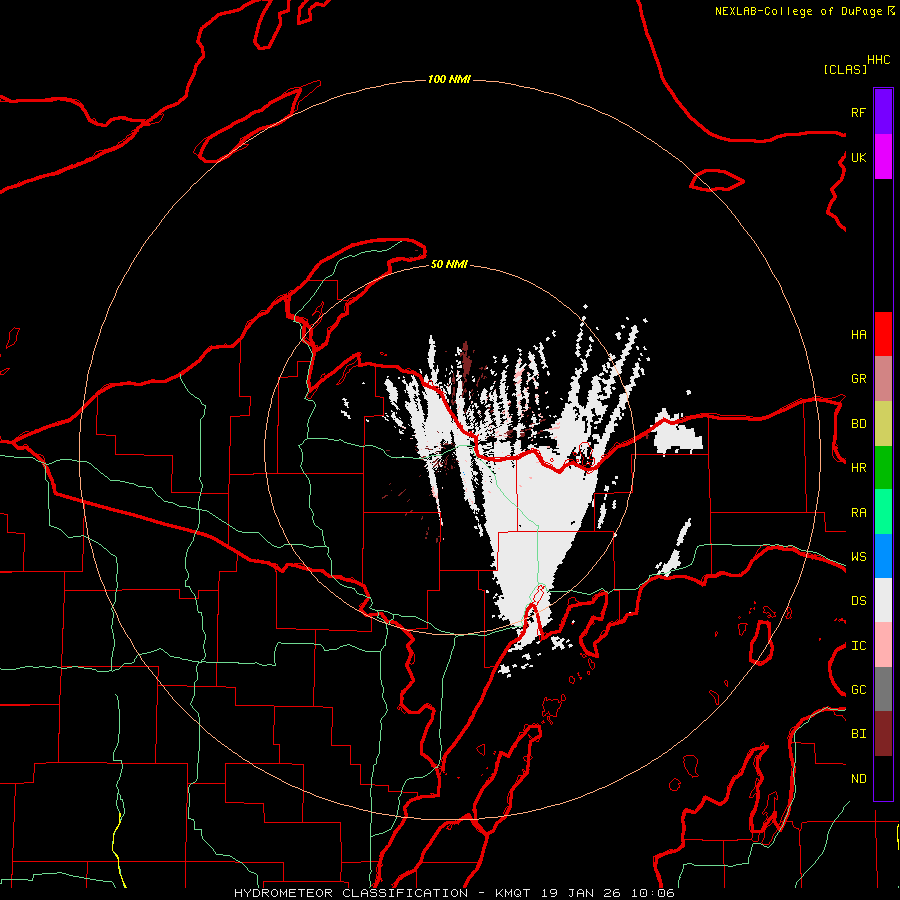Click the RA legend label
This screenshot has width=900, height=900.
coord(858,513)
